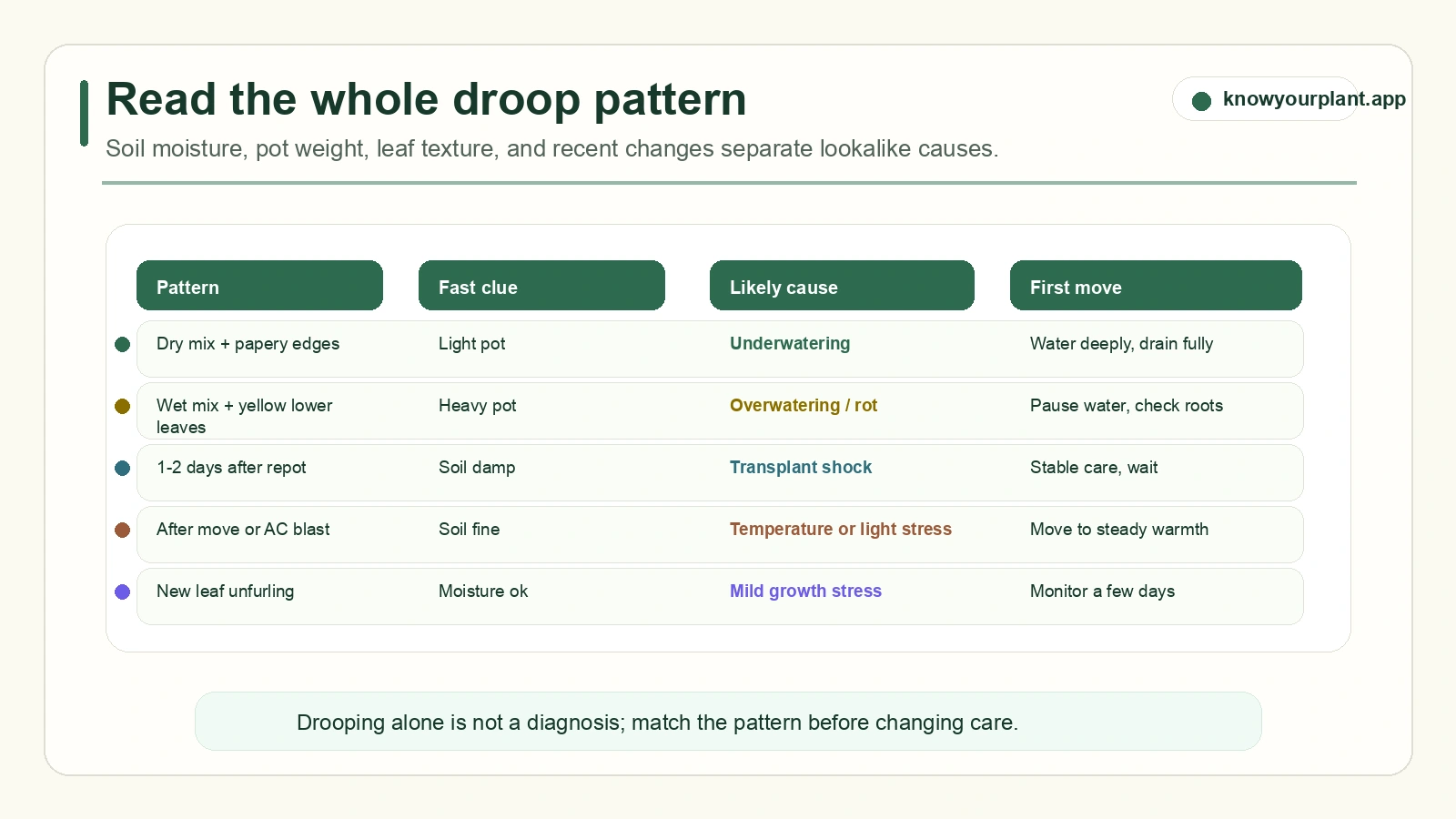Click 'Water deeply, drain fully'
1456x819 pixels.
1121,344
